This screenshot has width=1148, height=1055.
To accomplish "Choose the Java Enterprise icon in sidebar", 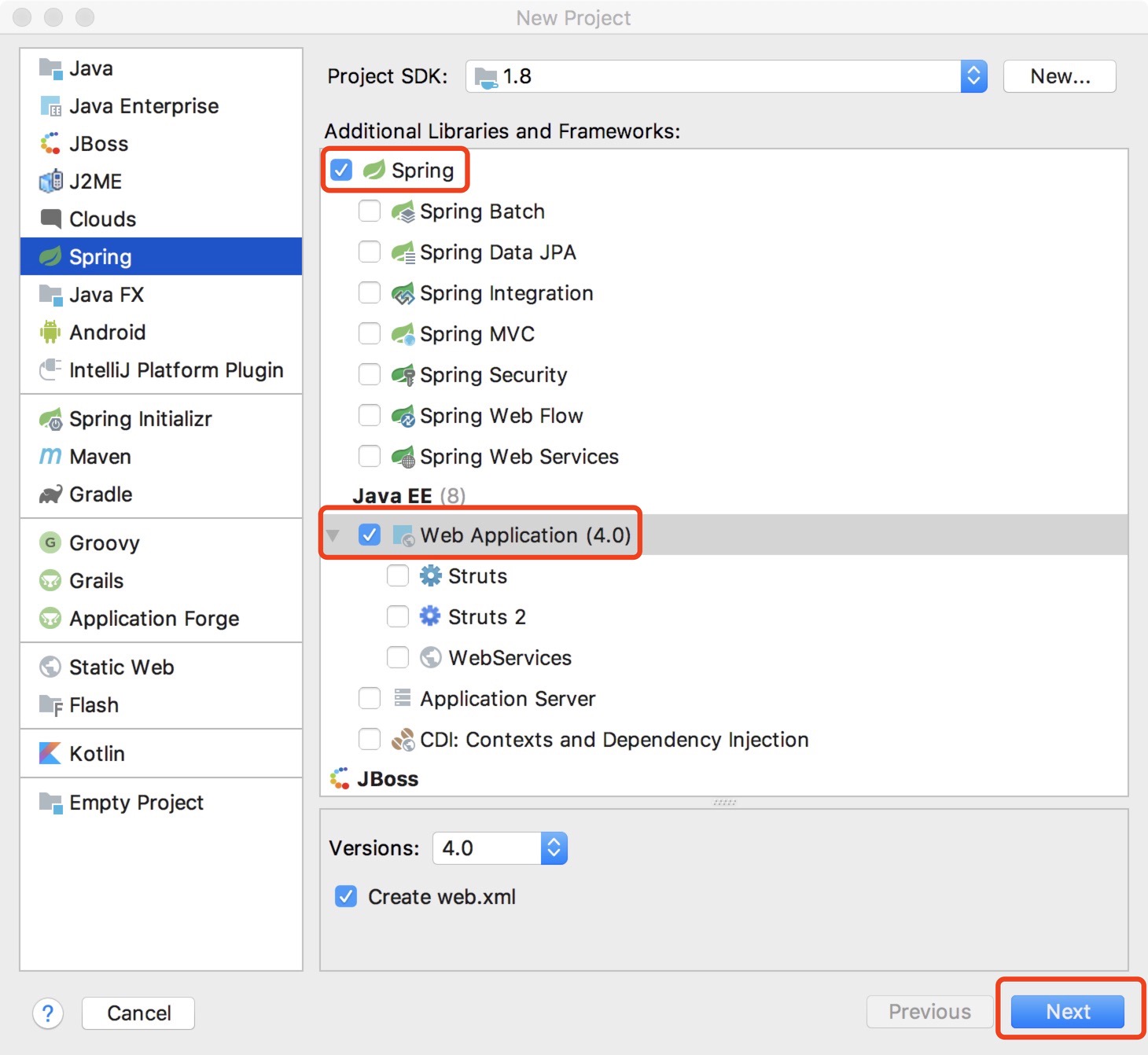I will point(50,106).
